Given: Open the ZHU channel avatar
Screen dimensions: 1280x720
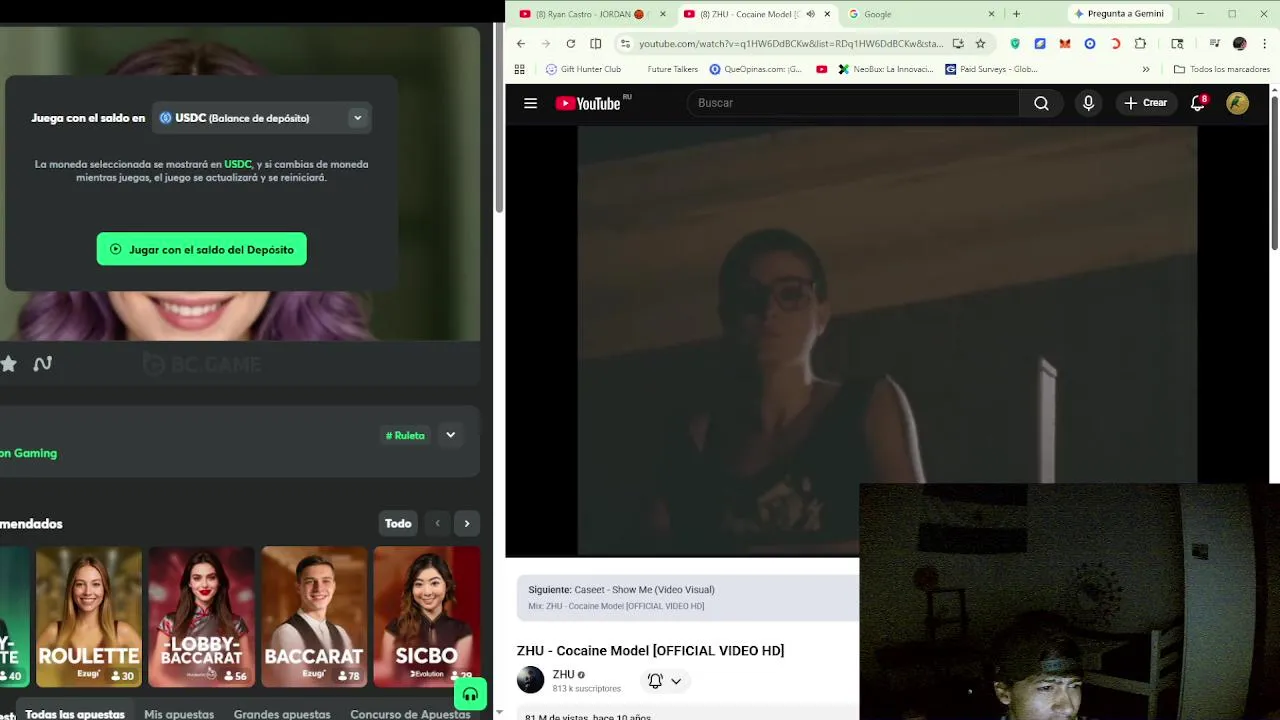Looking at the screenshot, I should click(x=530, y=680).
